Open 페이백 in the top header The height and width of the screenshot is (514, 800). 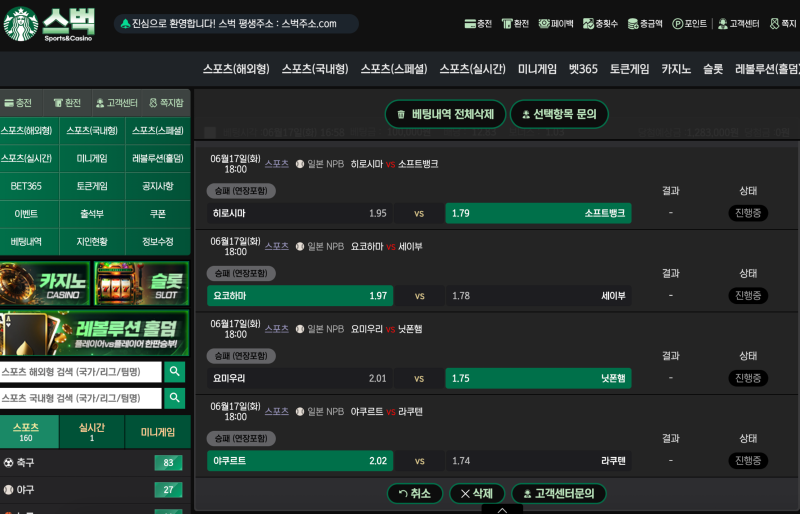(x=556, y=23)
